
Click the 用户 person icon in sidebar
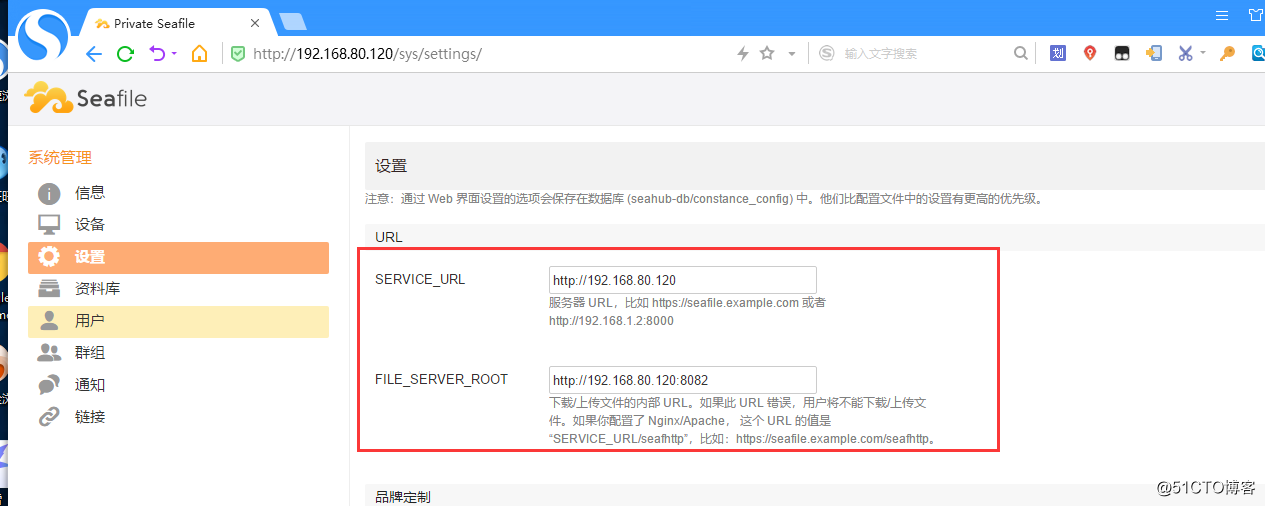49,321
